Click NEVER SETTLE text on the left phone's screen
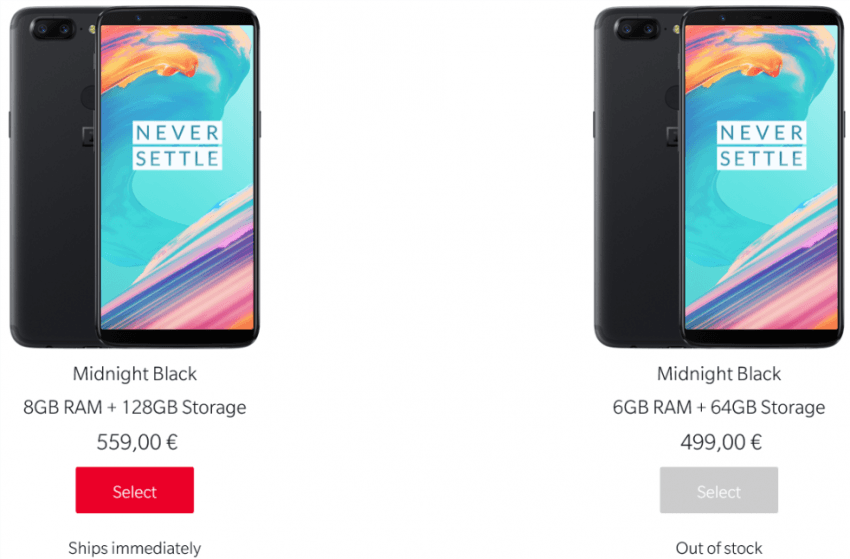 pyautogui.click(x=177, y=145)
